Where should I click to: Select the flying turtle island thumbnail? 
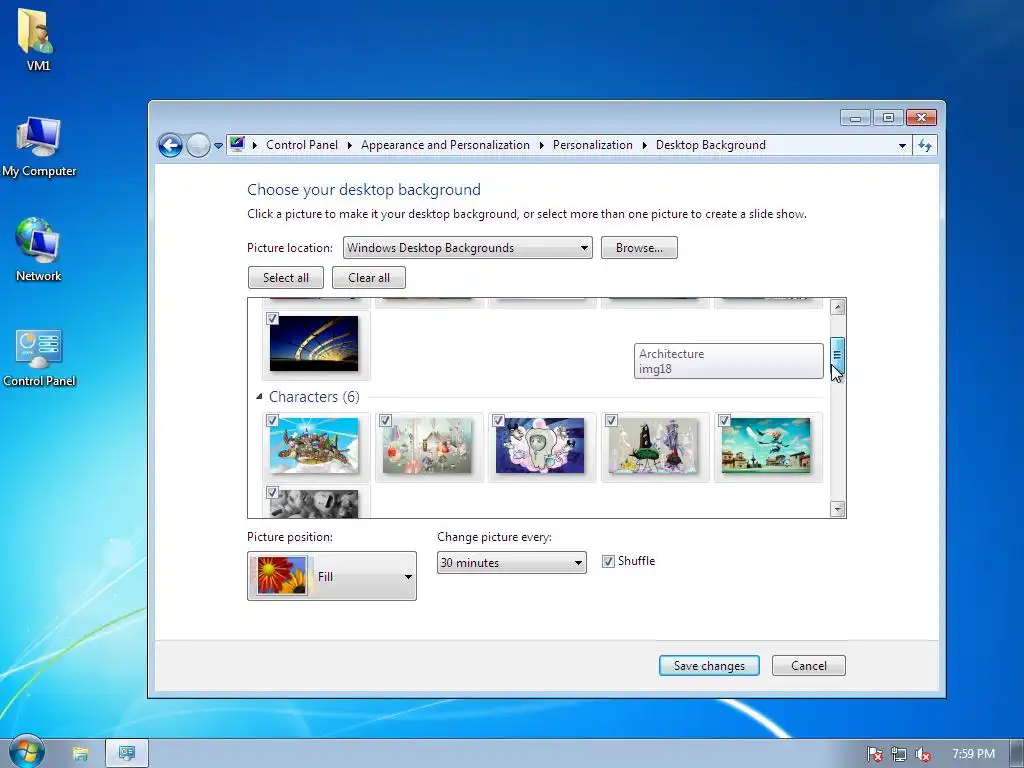click(314, 446)
